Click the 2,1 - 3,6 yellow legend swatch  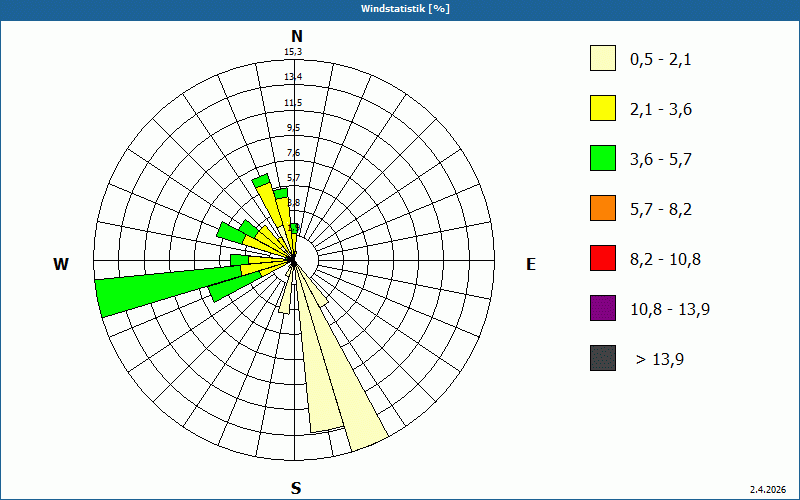pos(603,108)
